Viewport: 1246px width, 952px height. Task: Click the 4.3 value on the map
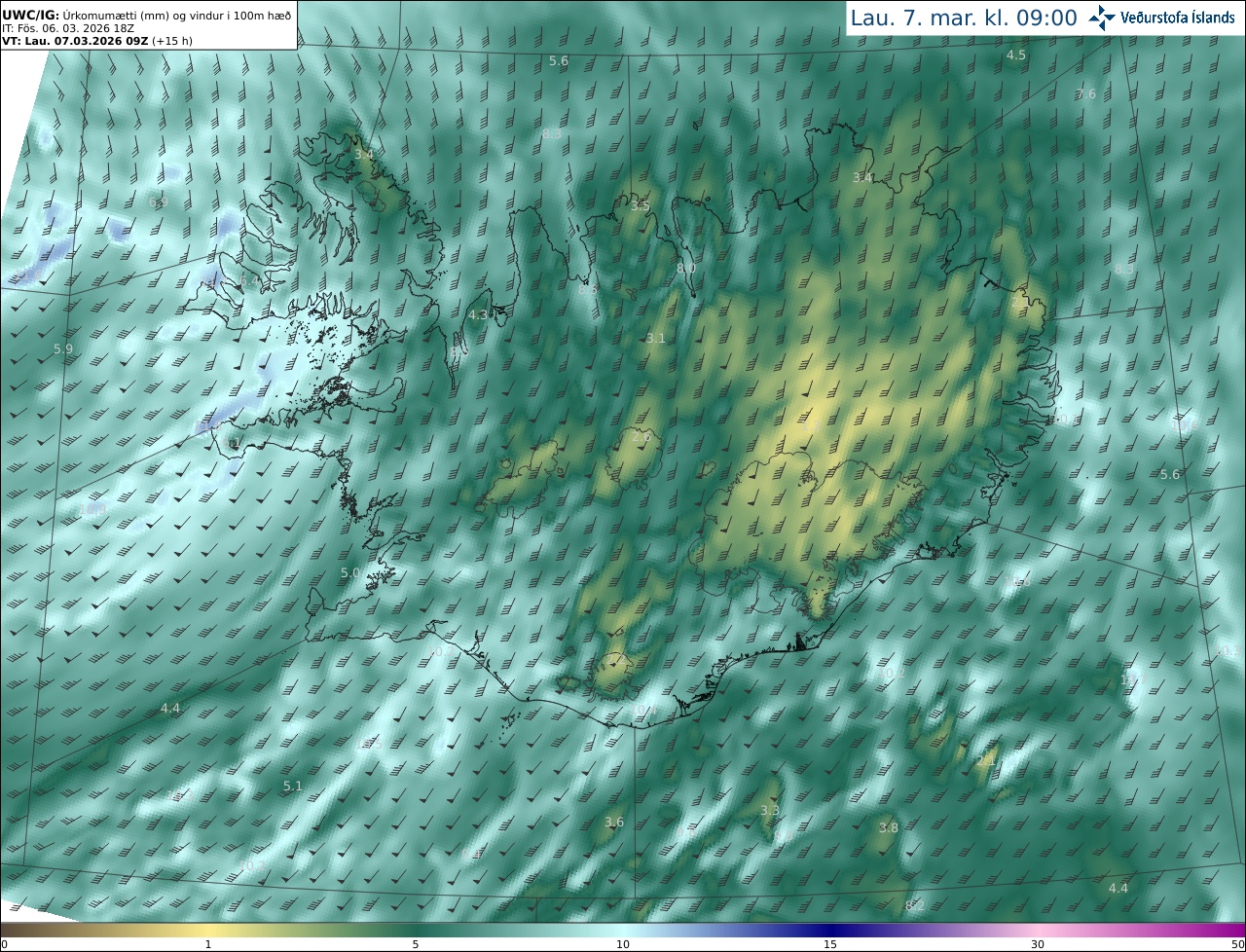point(478,315)
